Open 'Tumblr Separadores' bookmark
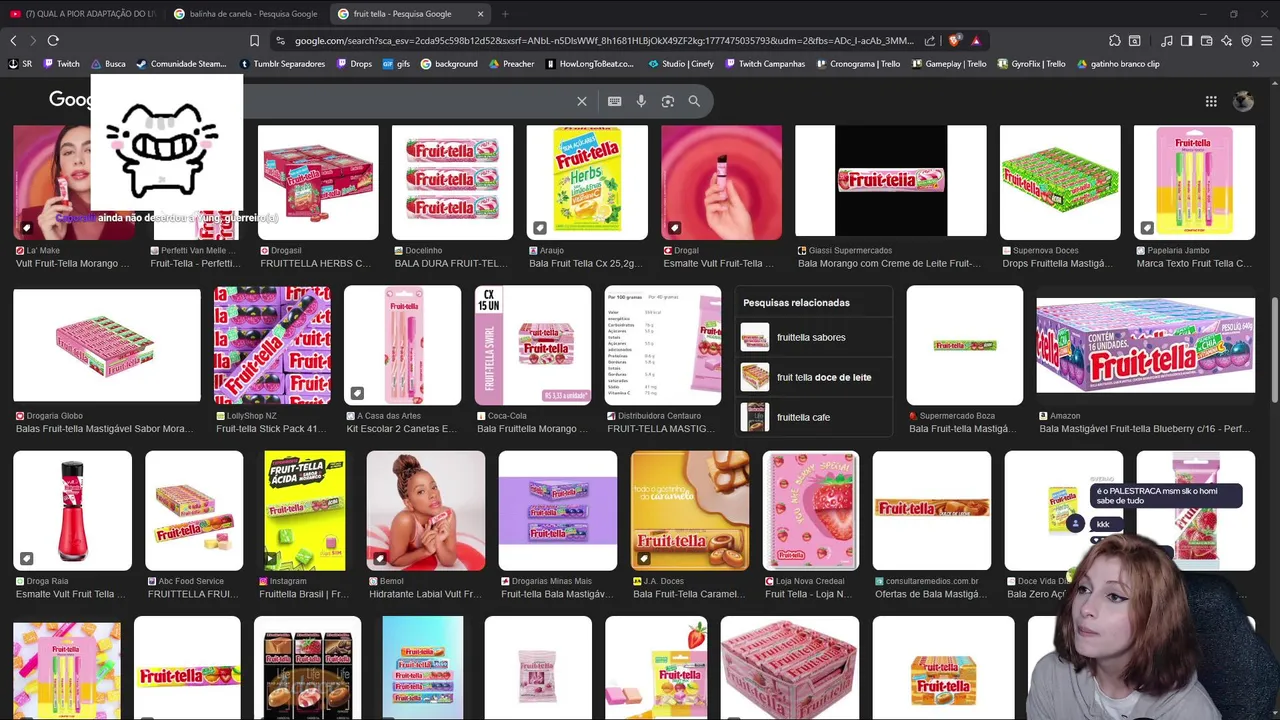1280x720 pixels. (x=283, y=64)
